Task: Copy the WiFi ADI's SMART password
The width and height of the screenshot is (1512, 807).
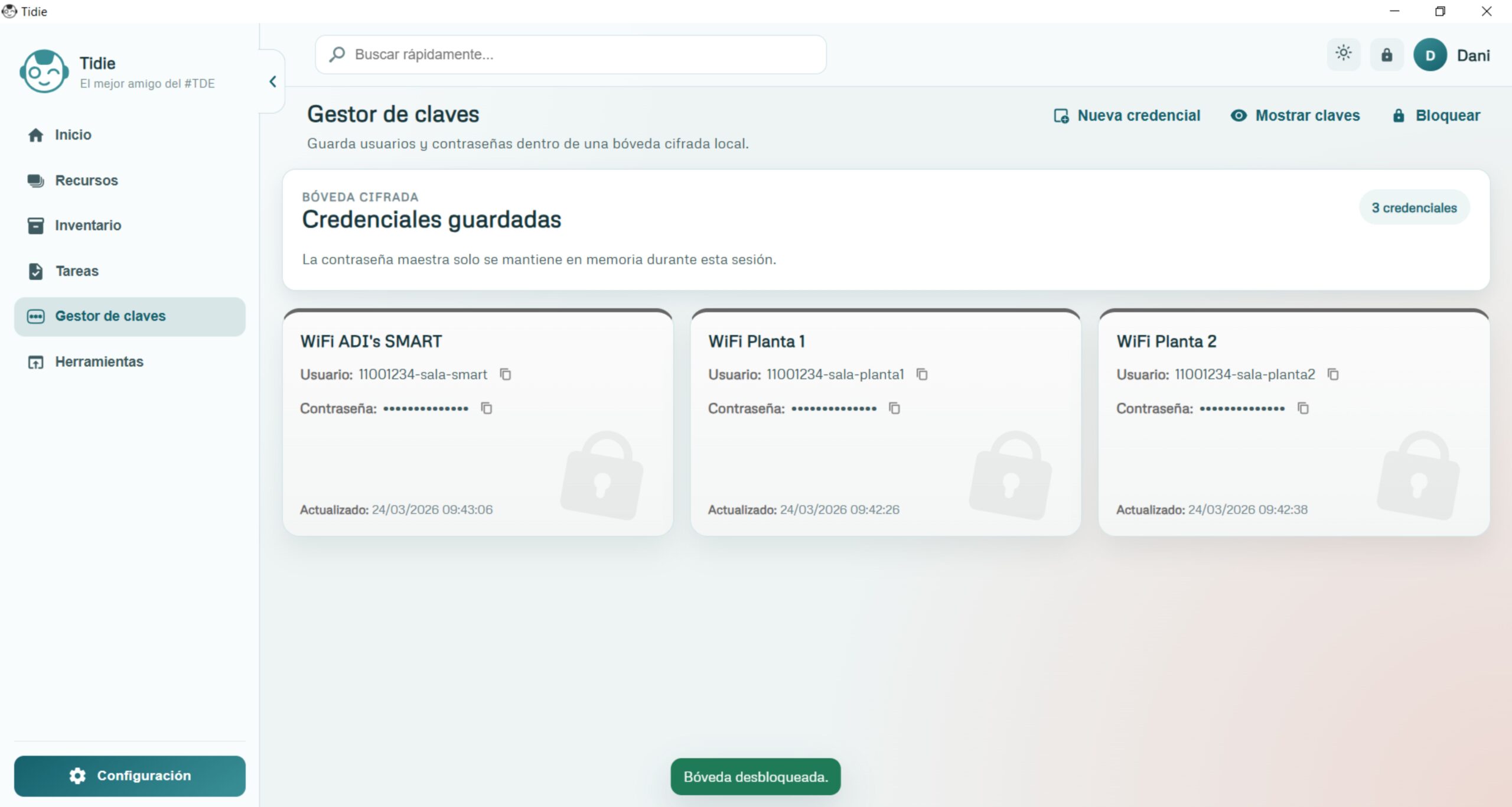Action: point(486,408)
